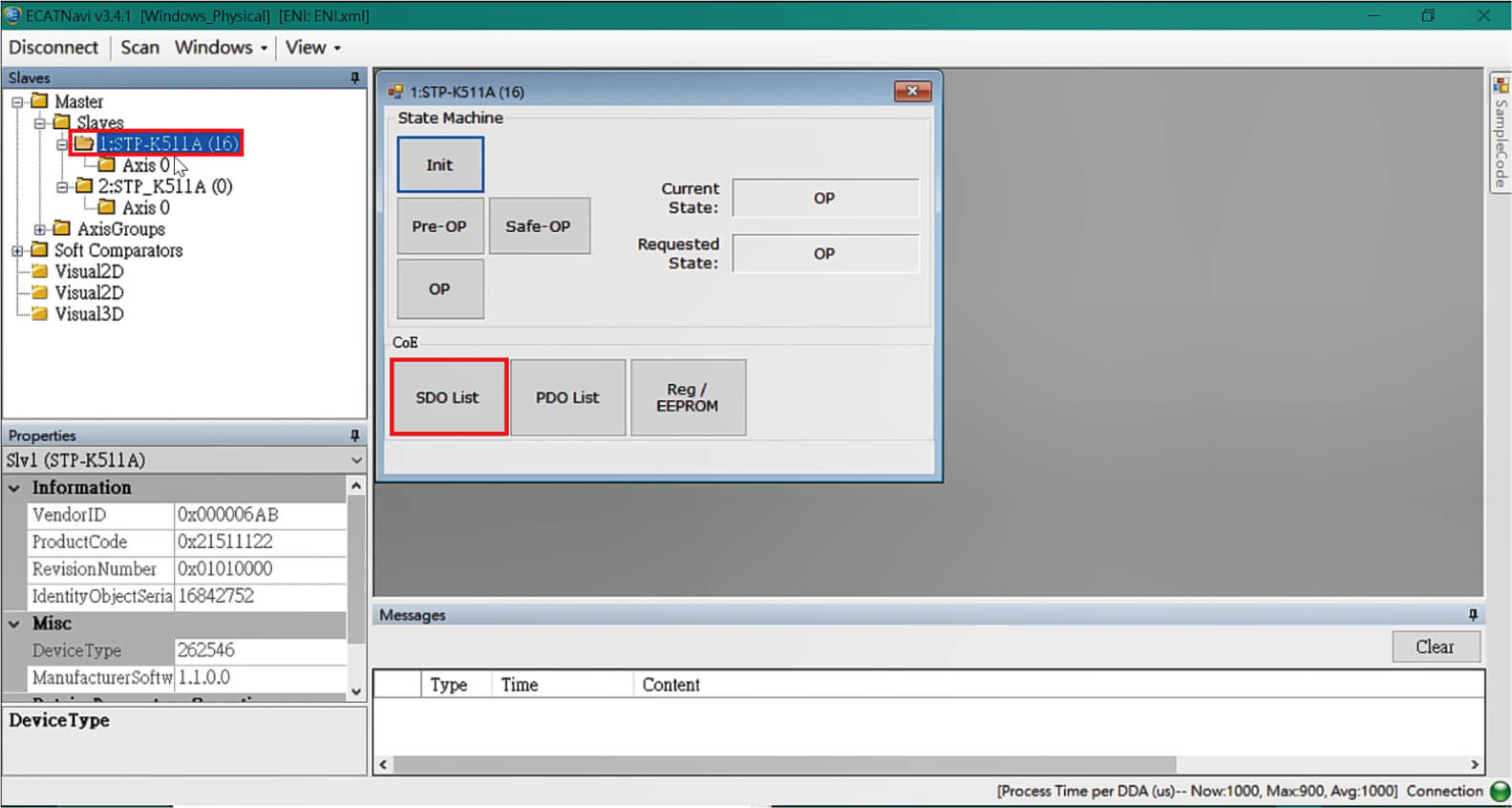Clear the Messages log
This screenshot has width=1512, height=808.
1435,647
